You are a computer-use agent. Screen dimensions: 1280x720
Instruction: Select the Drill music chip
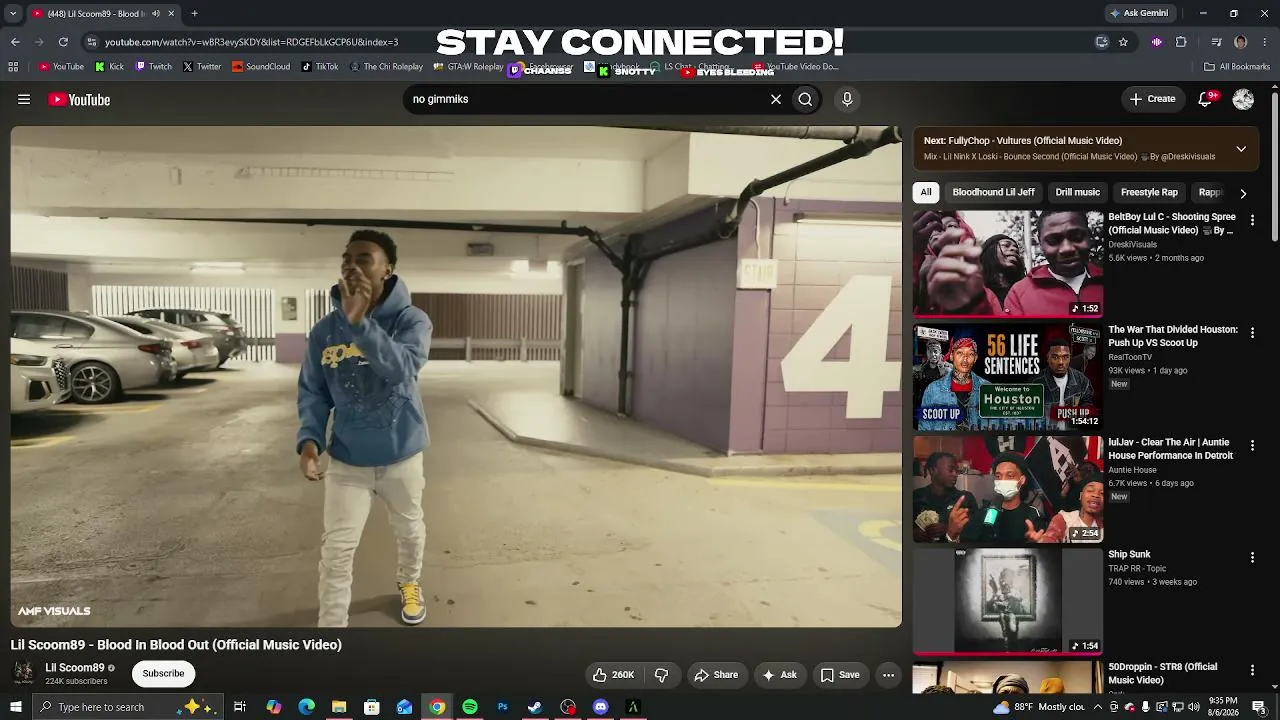tap(1077, 192)
